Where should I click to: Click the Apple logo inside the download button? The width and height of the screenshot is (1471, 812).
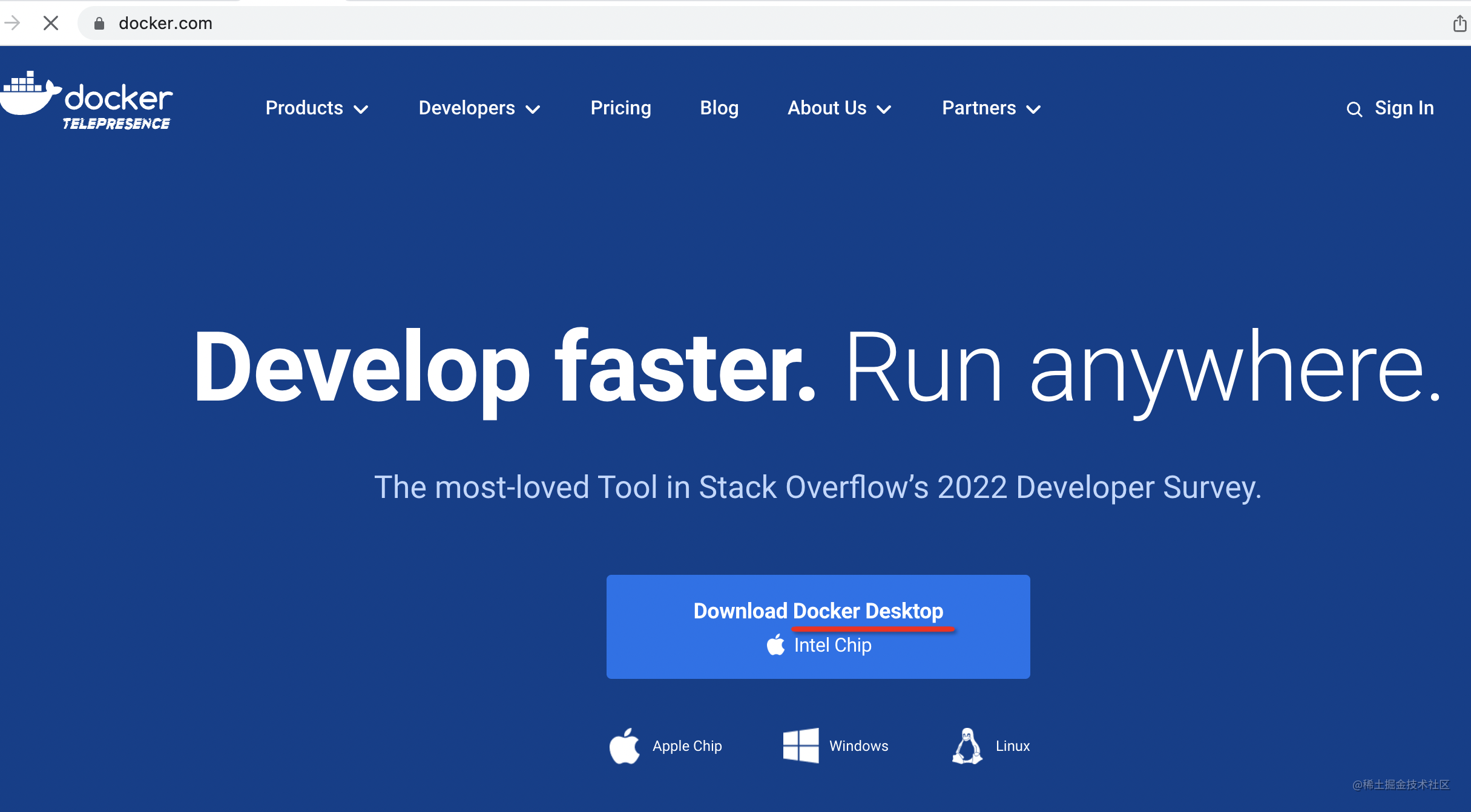point(775,645)
